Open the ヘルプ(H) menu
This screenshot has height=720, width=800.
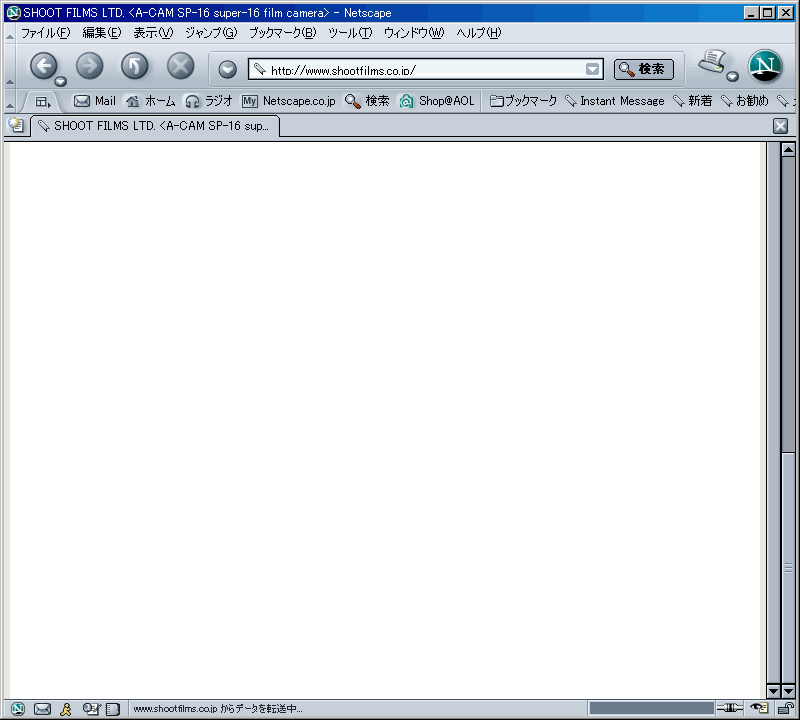click(x=479, y=33)
